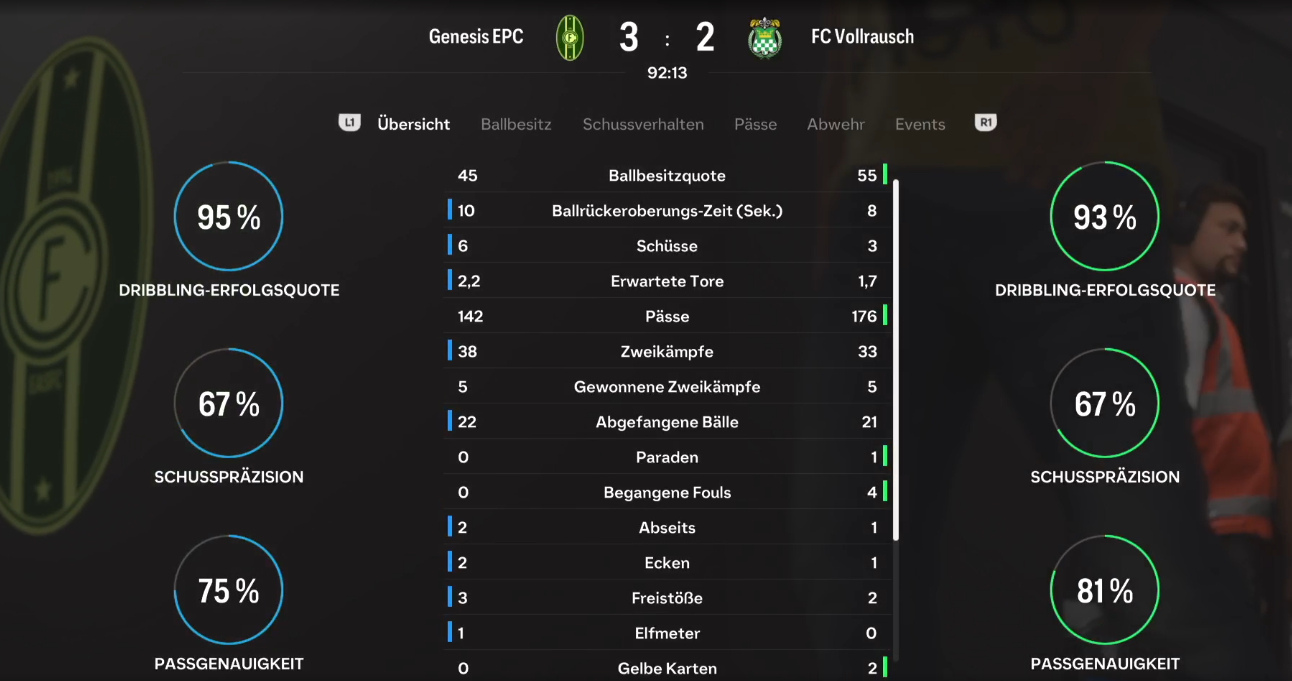Viewport: 1292px width, 681px height.
Task: Click the blue 75 % Passgenauigkeit circle
Action: tap(229, 590)
